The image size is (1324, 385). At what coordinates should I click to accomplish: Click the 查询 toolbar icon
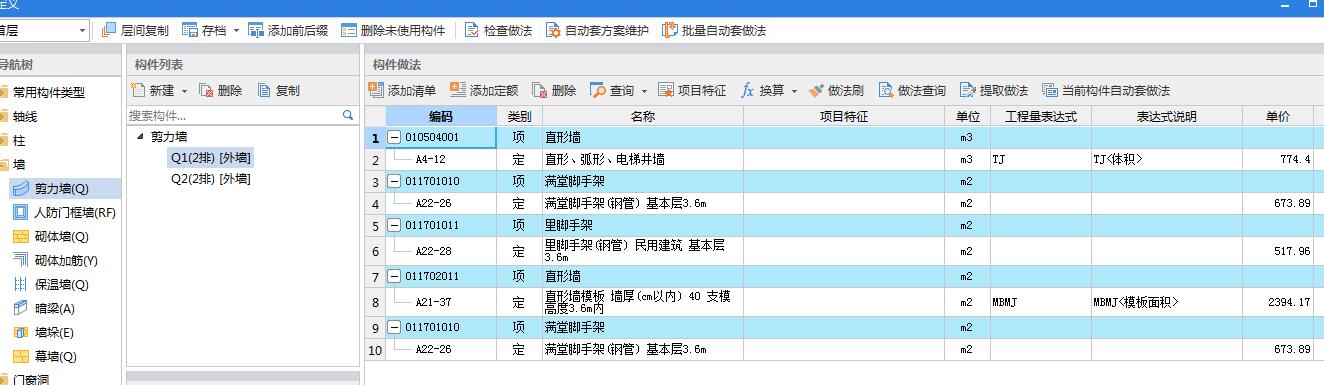point(598,90)
